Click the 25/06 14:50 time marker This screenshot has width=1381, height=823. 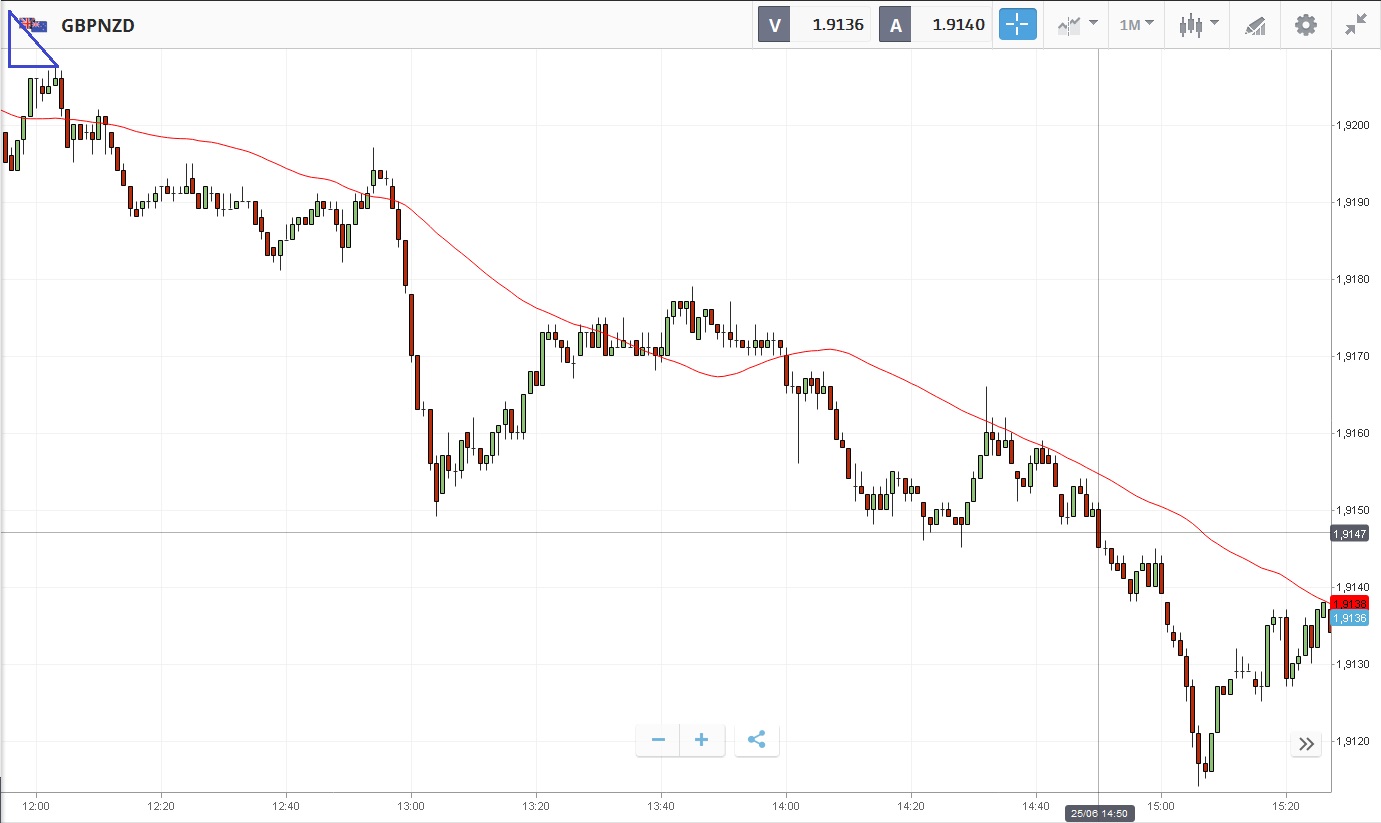1099,814
